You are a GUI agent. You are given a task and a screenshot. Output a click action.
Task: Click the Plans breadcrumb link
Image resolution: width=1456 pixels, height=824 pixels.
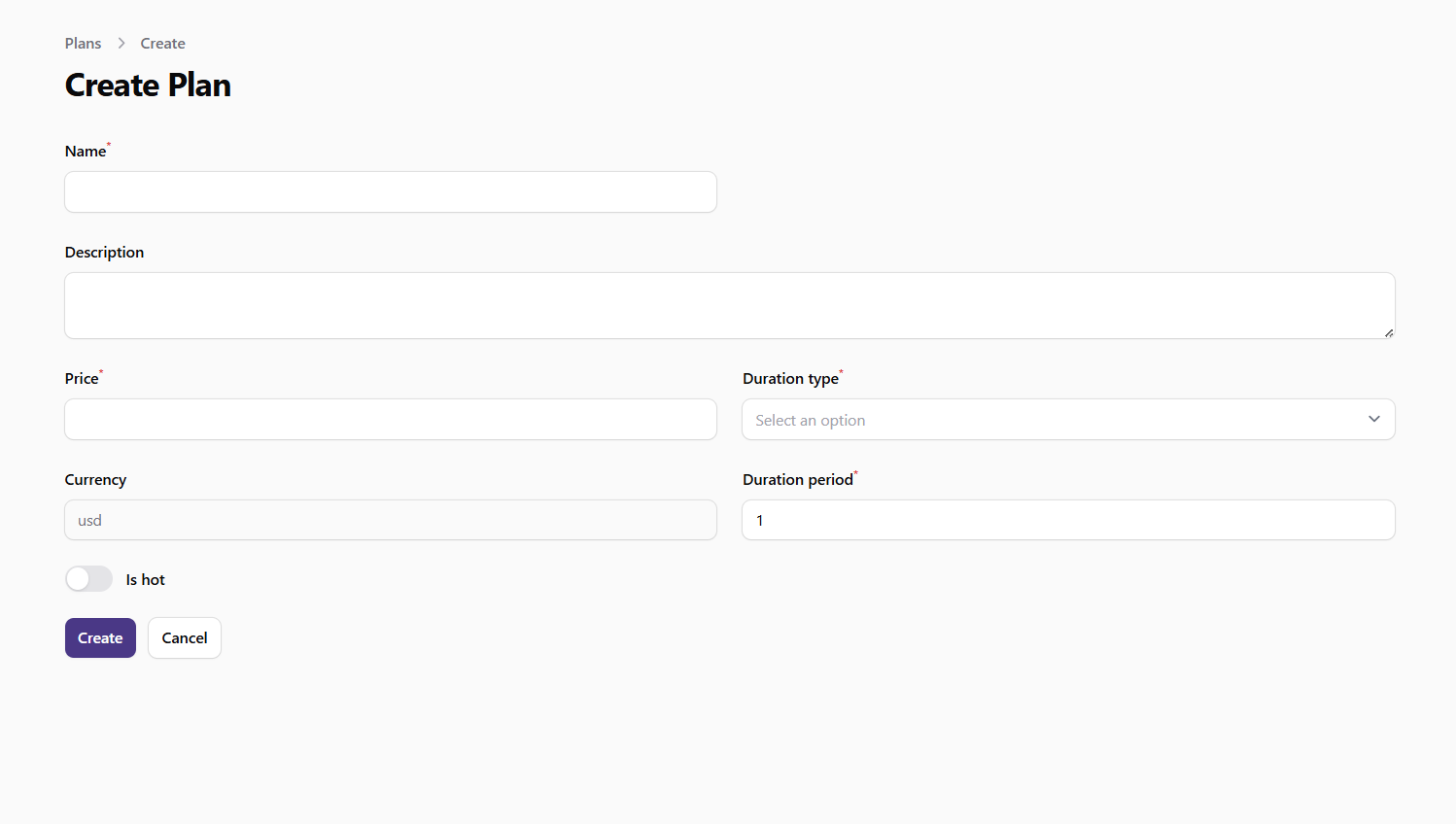click(83, 44)
